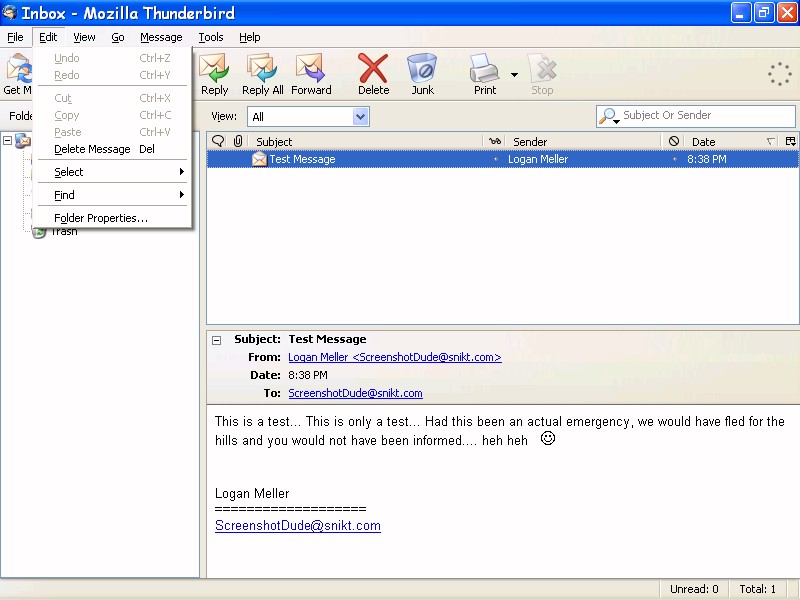The image size is (800, 600).
Task: Click the signature email link in the message body
Action: tap(298, 526)
